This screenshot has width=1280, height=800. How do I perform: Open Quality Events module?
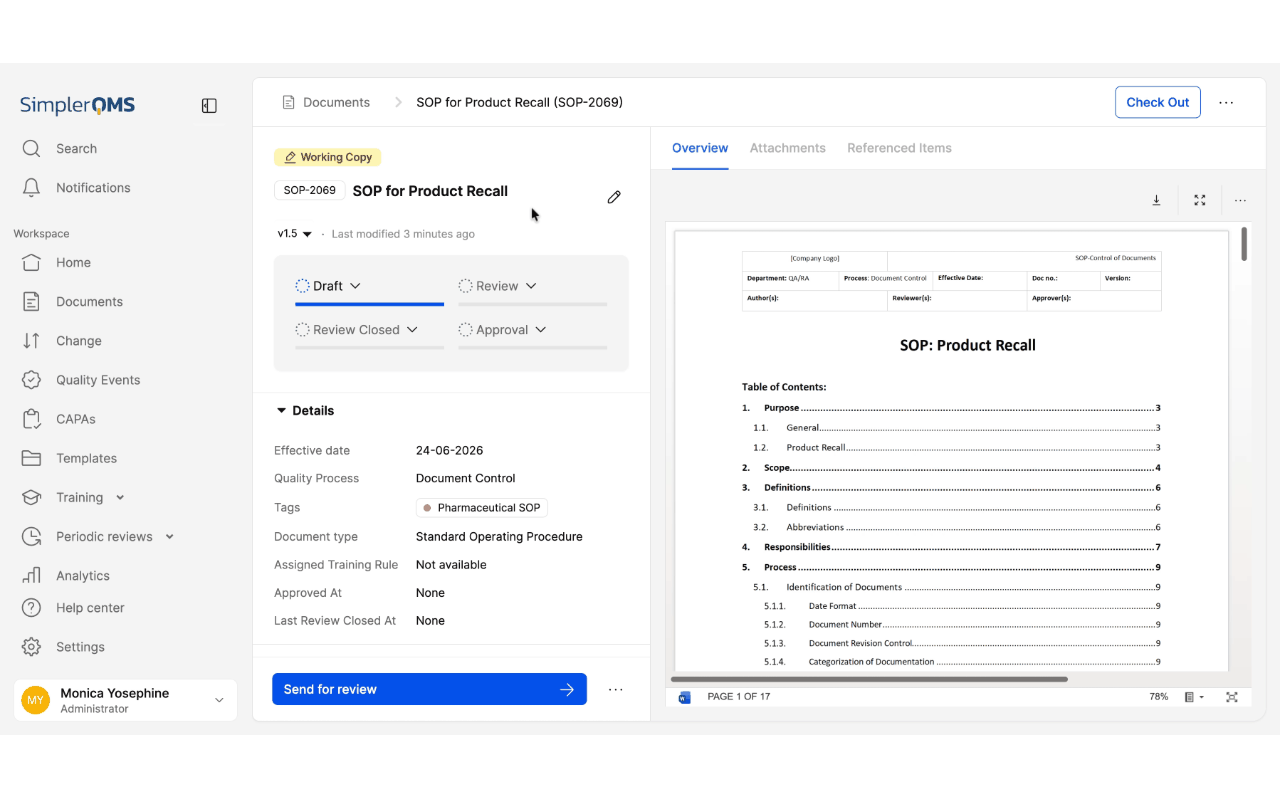tap(81, 380)
